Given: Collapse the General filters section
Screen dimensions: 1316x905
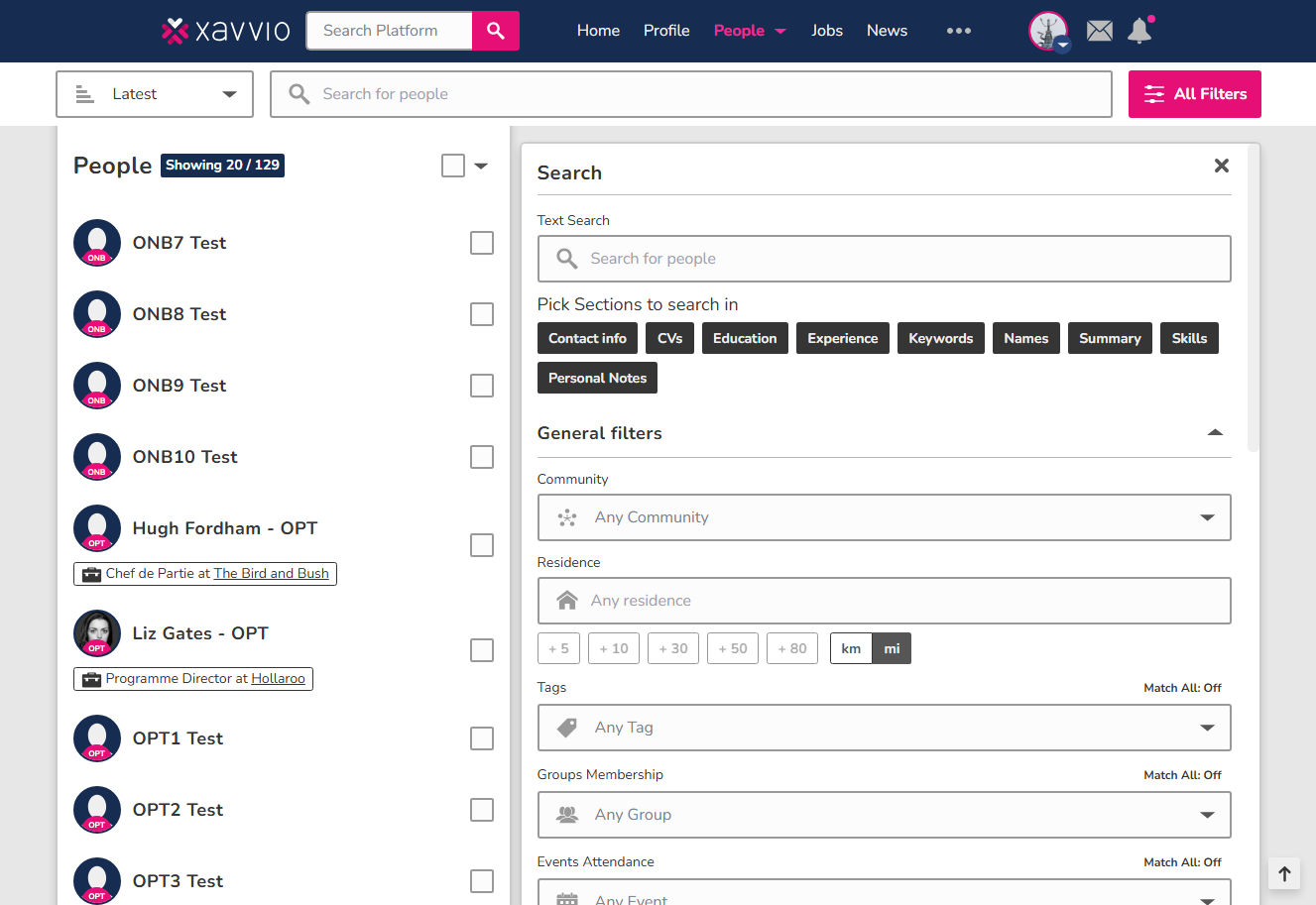Looking at the screenshot, I should pos(1215,433).
